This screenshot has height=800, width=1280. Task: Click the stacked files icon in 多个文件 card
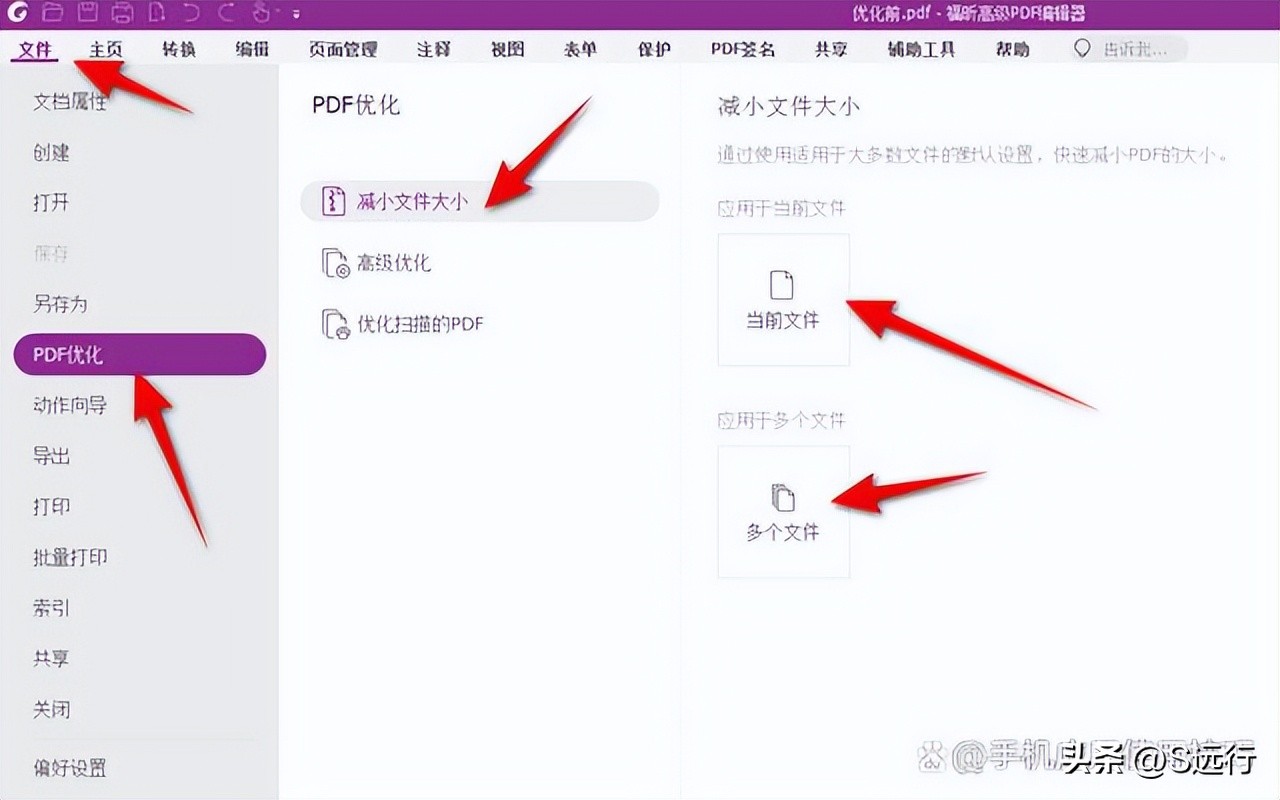(x=782, y=496)
